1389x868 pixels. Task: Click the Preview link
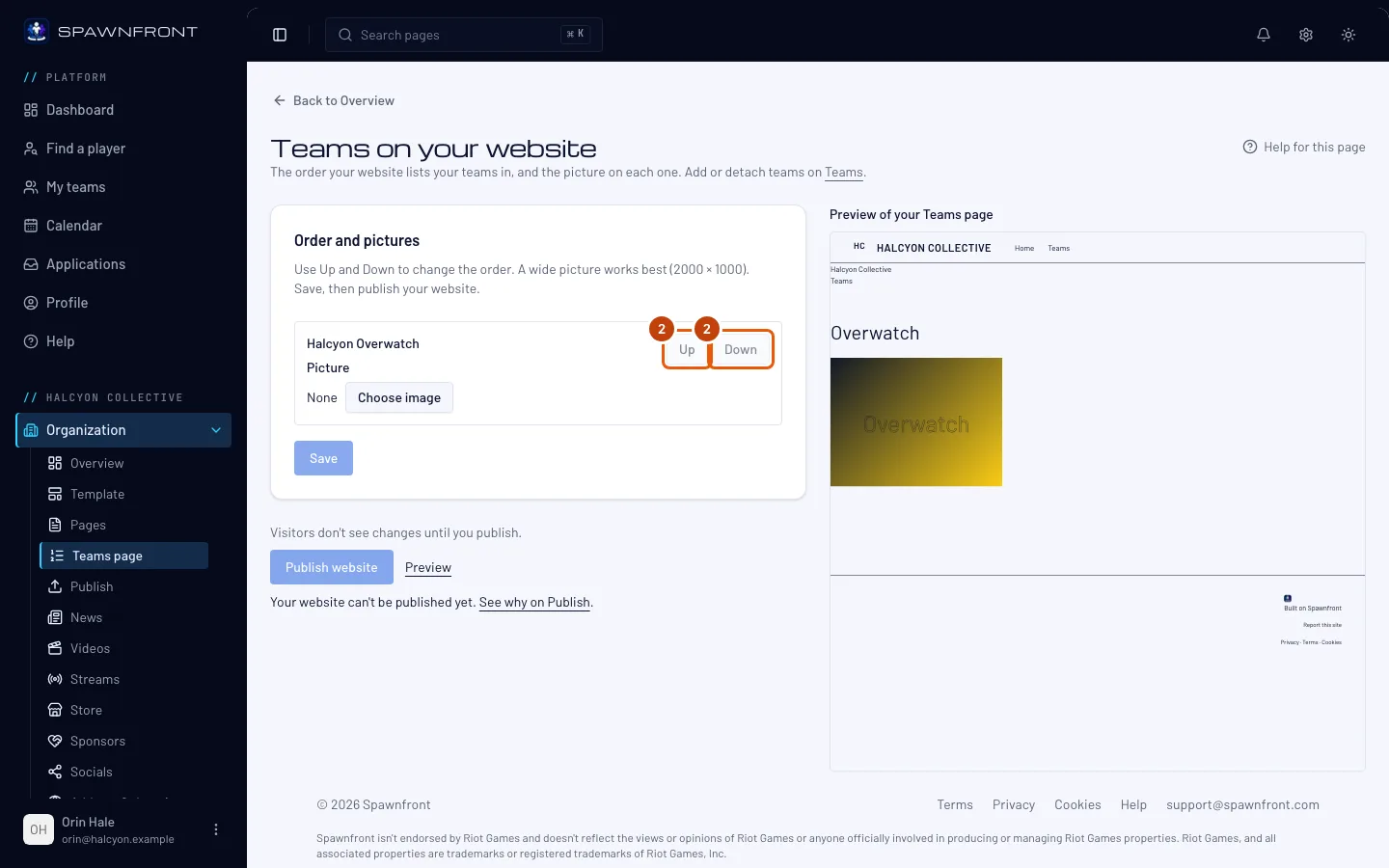click(428, 567)
